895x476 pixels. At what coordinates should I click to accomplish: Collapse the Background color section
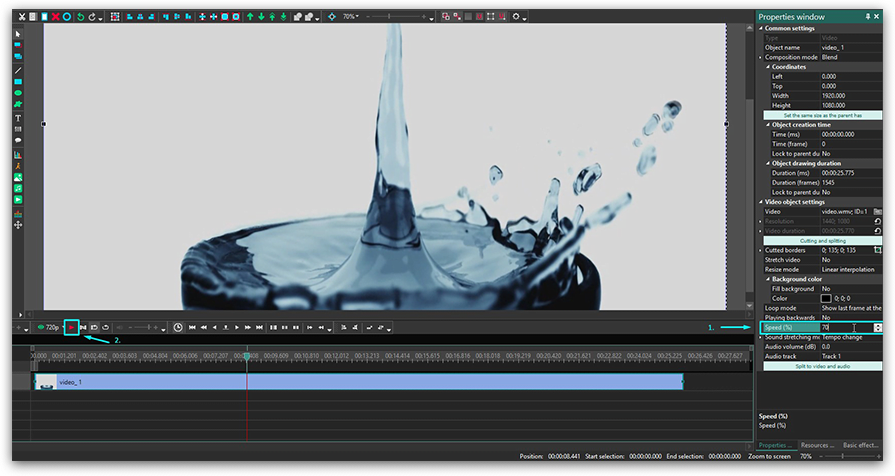click(768, 279)
